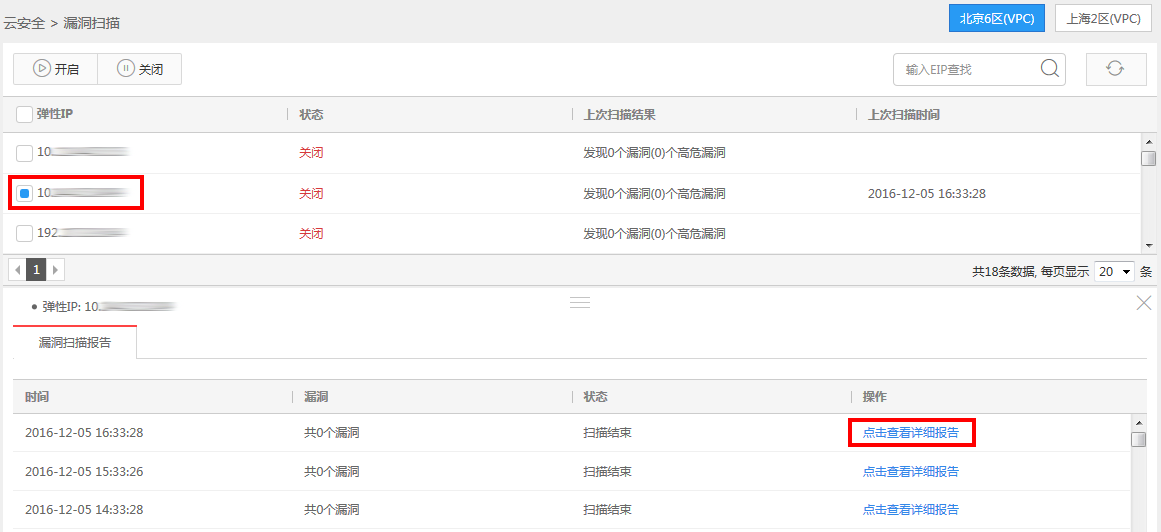The width and height of the screenshot is (1161, 532).
Task: Toggle the select-all checkbox in header
Action: point(24,115)
